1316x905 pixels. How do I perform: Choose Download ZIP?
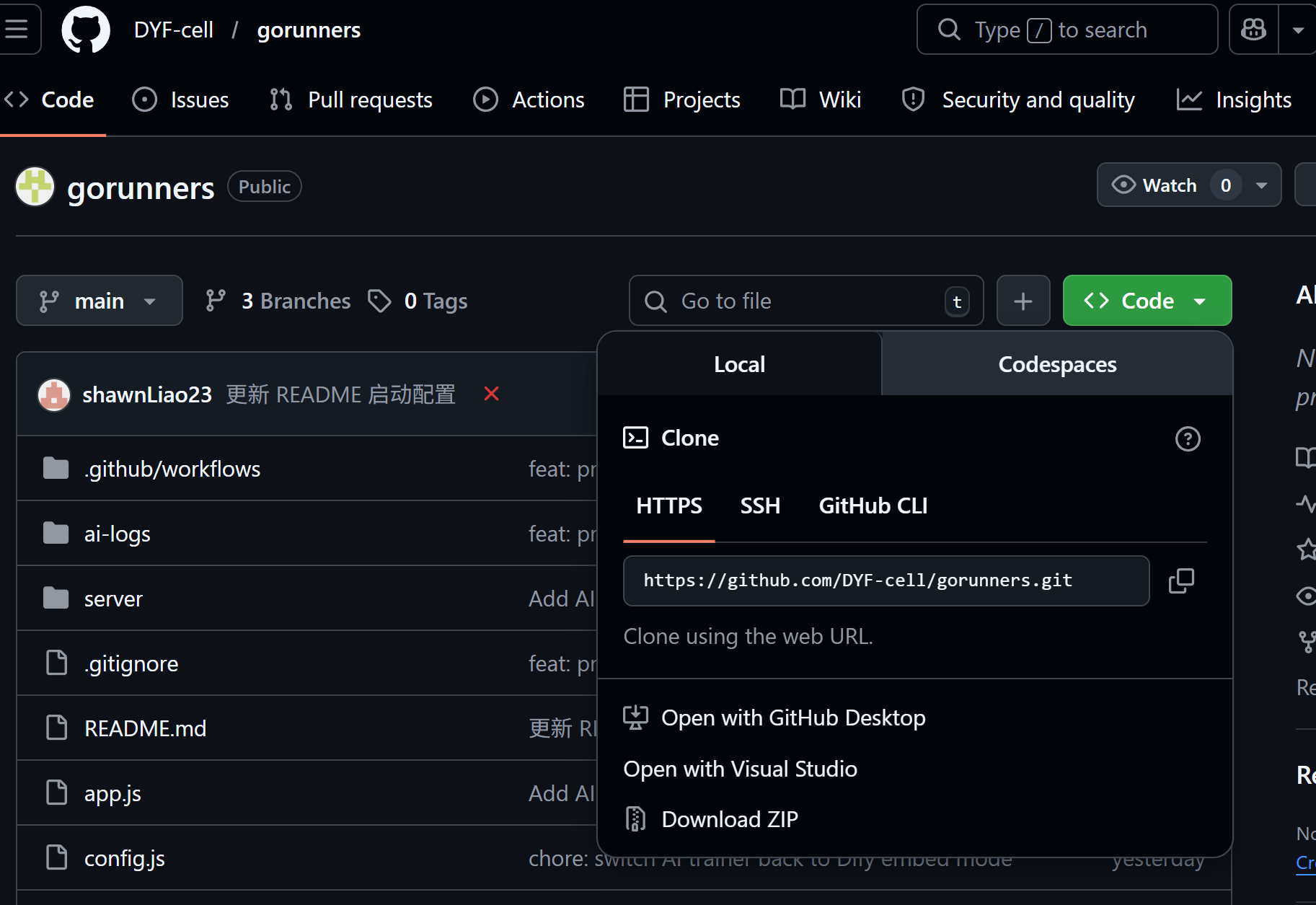click(711, 820)
